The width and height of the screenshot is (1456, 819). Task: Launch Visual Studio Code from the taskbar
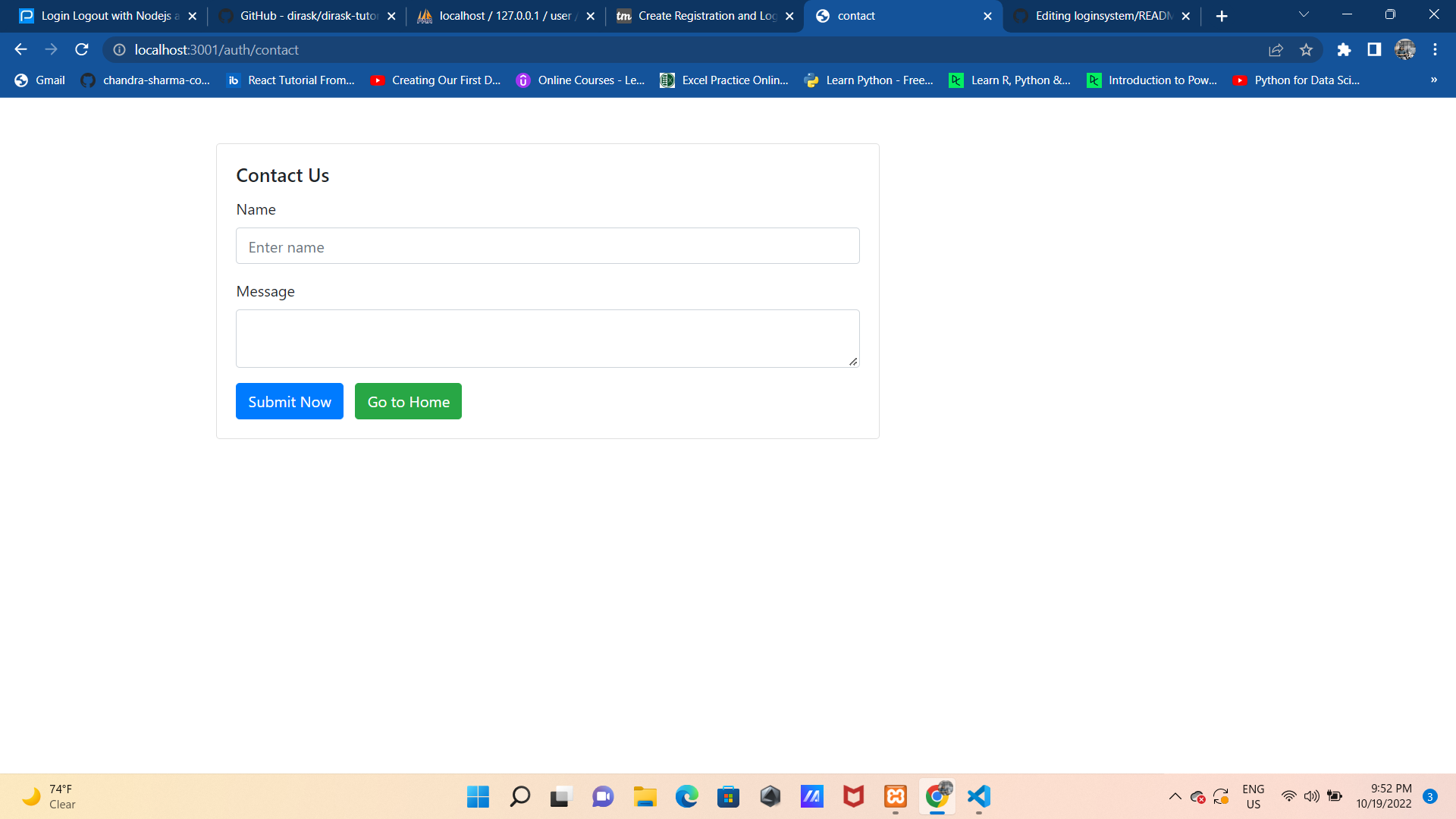click(978, 796)
